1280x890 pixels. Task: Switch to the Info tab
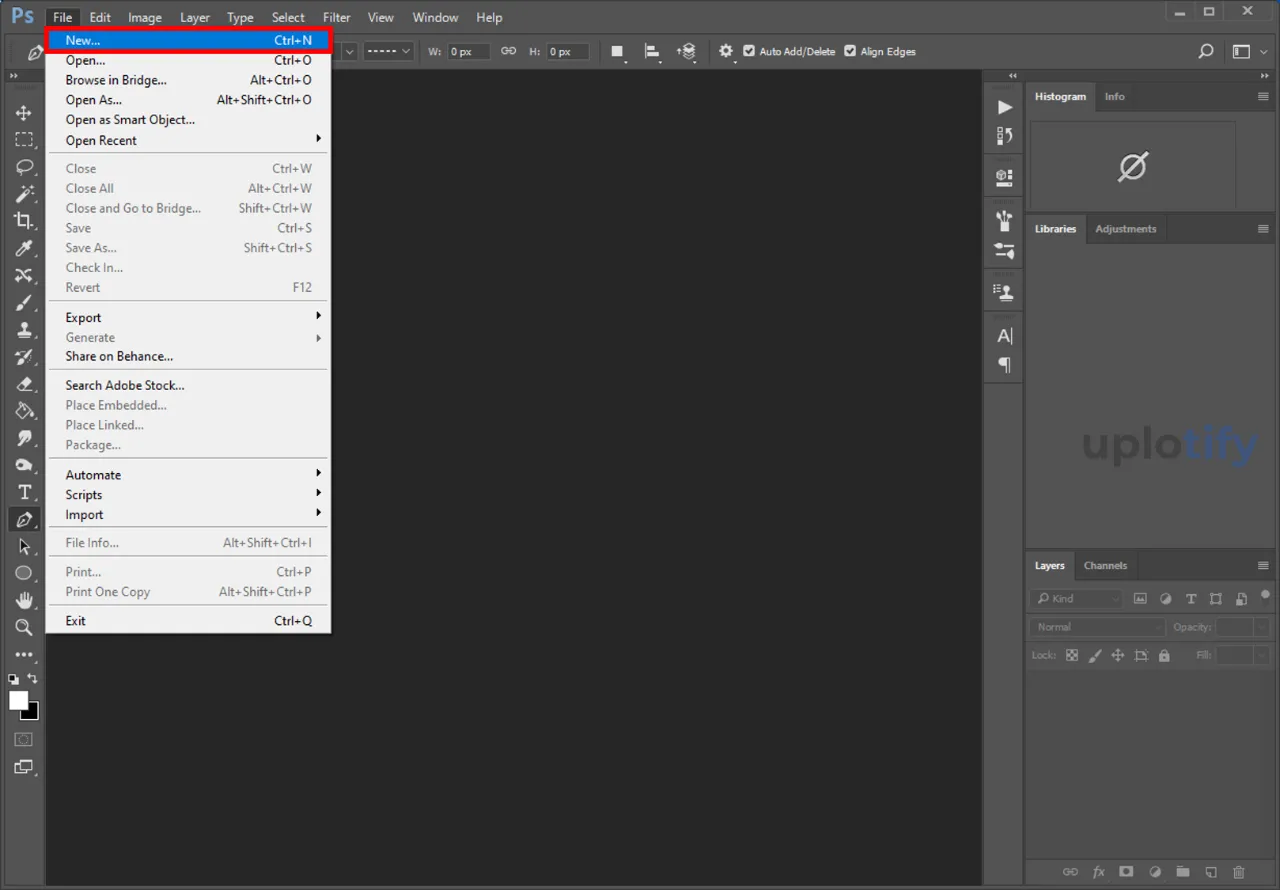coord(1114,97)
